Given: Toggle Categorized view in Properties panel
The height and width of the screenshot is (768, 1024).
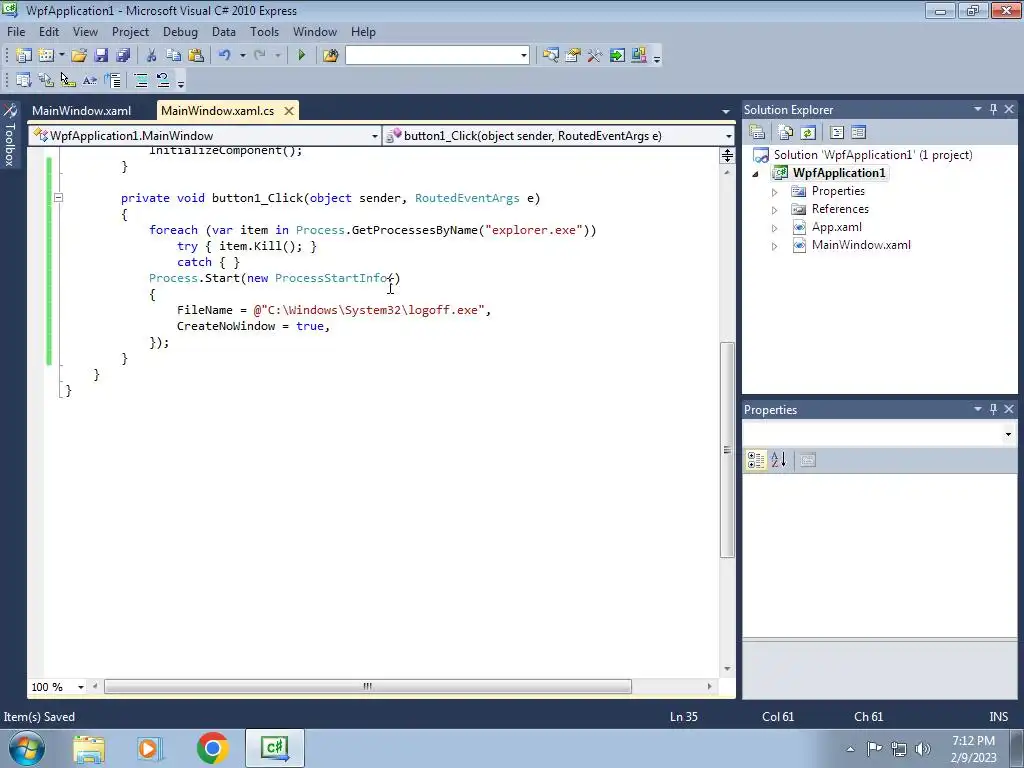Looking at the screenshot, I should click(x=756, y=460).
